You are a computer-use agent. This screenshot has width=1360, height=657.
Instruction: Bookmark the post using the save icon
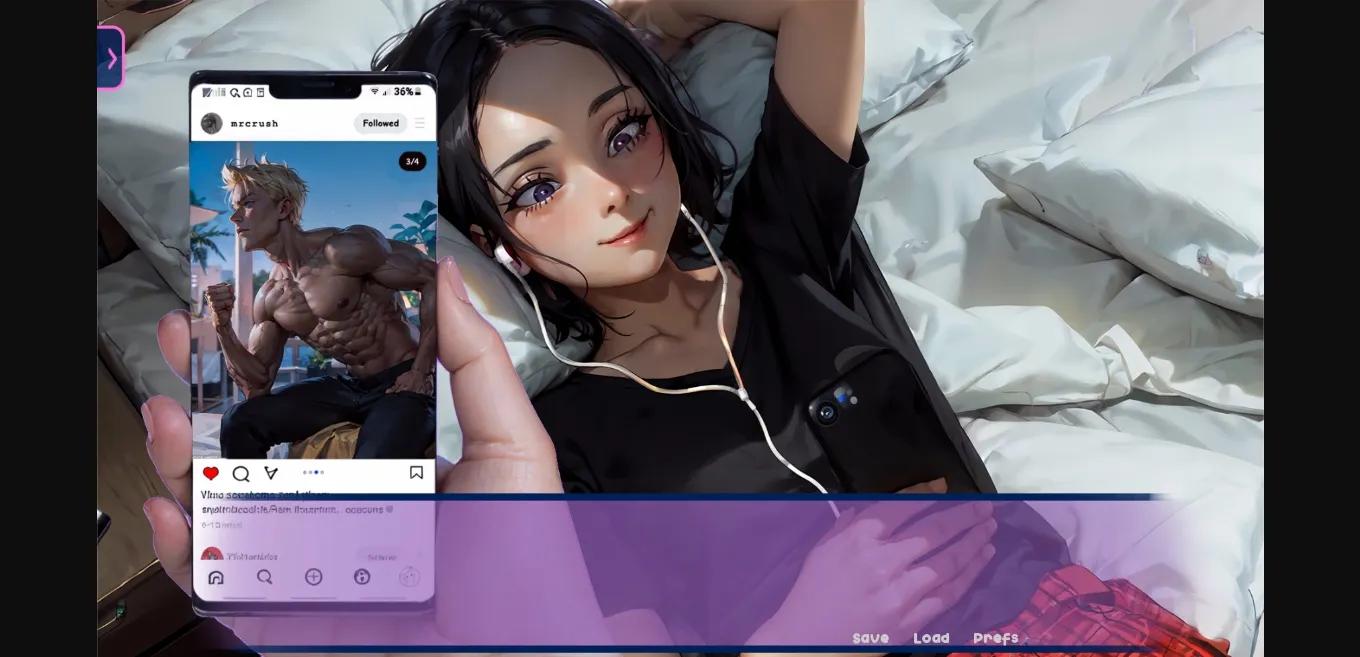tap(416, 473)
